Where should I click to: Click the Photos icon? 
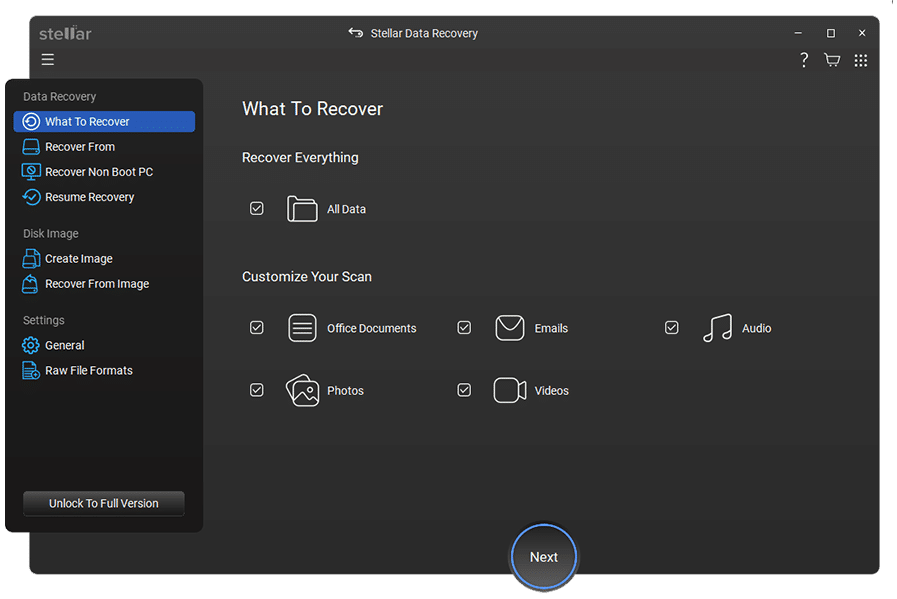302,390
